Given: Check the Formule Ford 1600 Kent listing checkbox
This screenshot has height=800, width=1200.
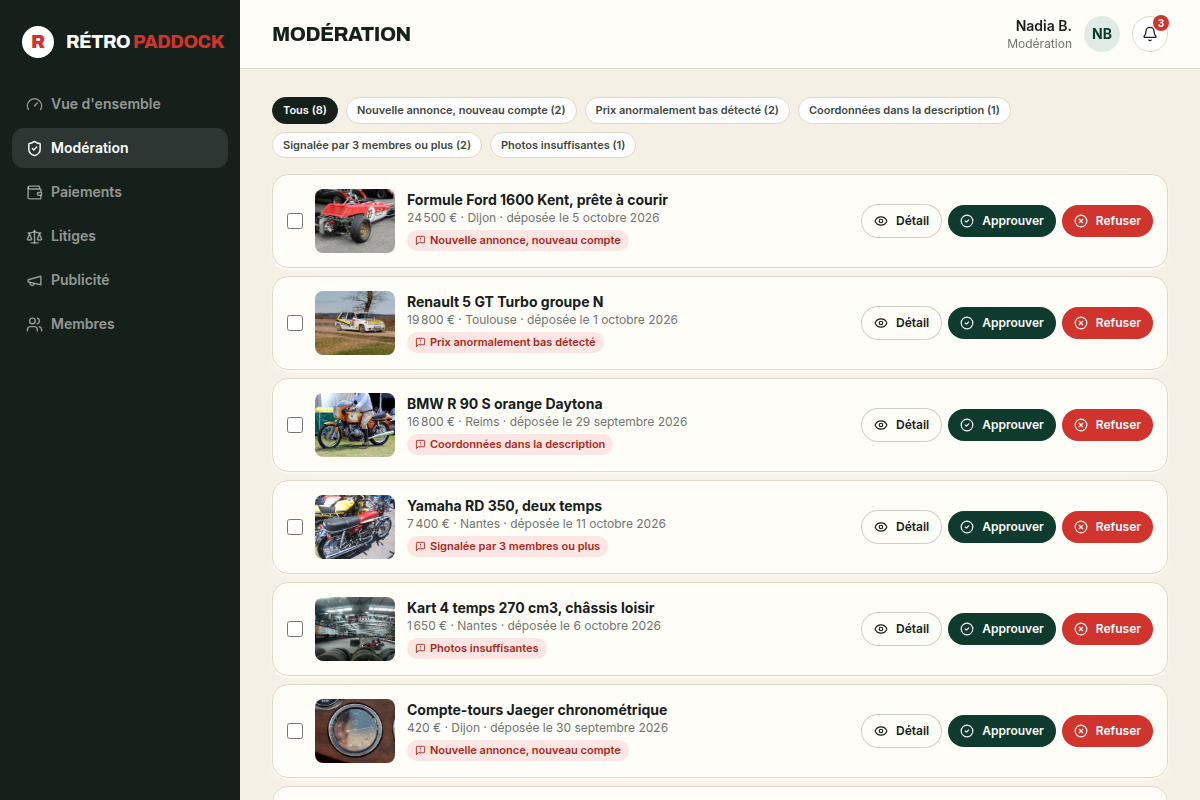Looking at the screenshot, I should [x=295, y=221].
